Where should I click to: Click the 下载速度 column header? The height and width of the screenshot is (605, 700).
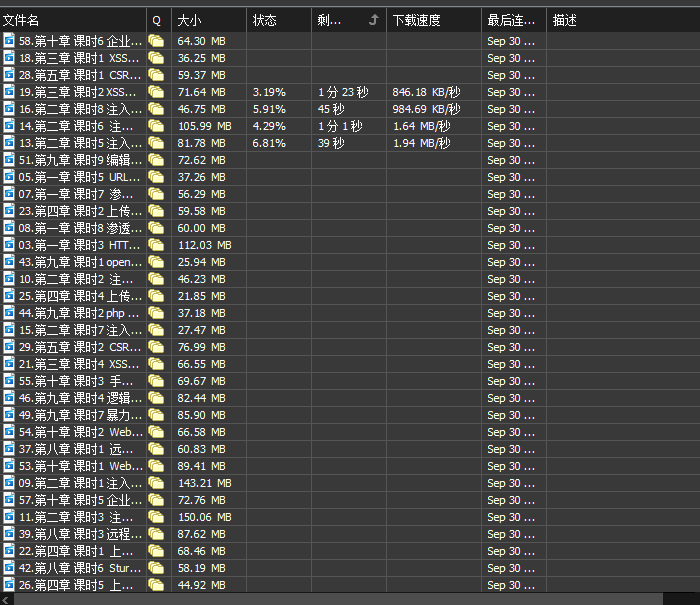[433, 20]
